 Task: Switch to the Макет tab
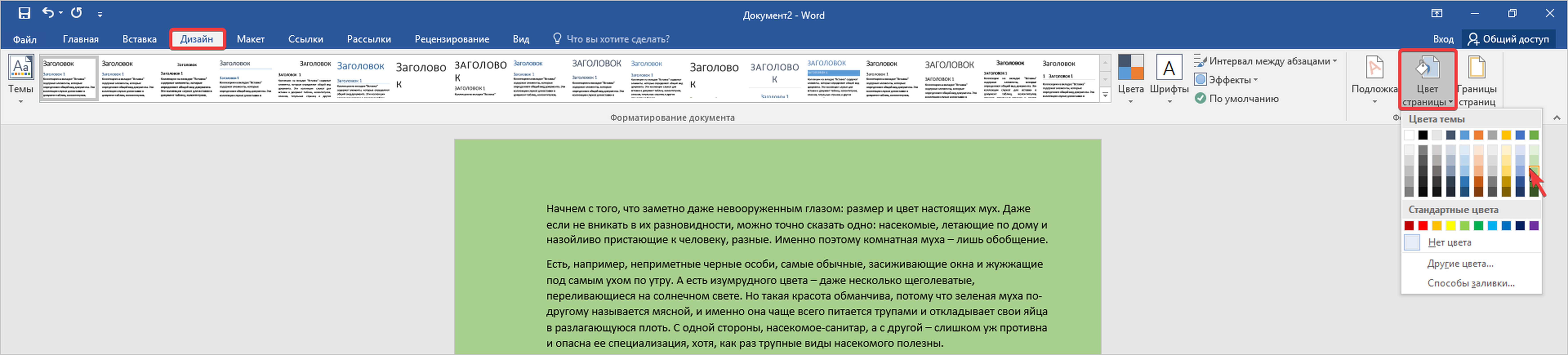[x=250, y=39]
